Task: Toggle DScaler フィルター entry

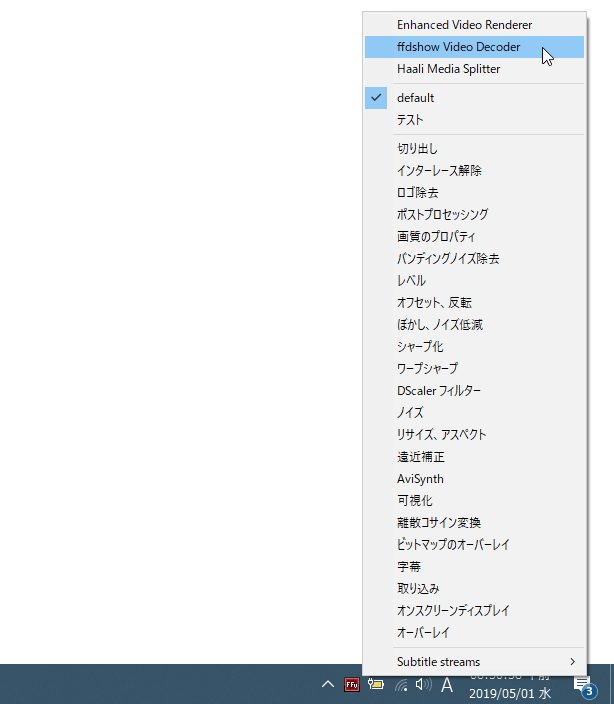Action: point(474,391)
